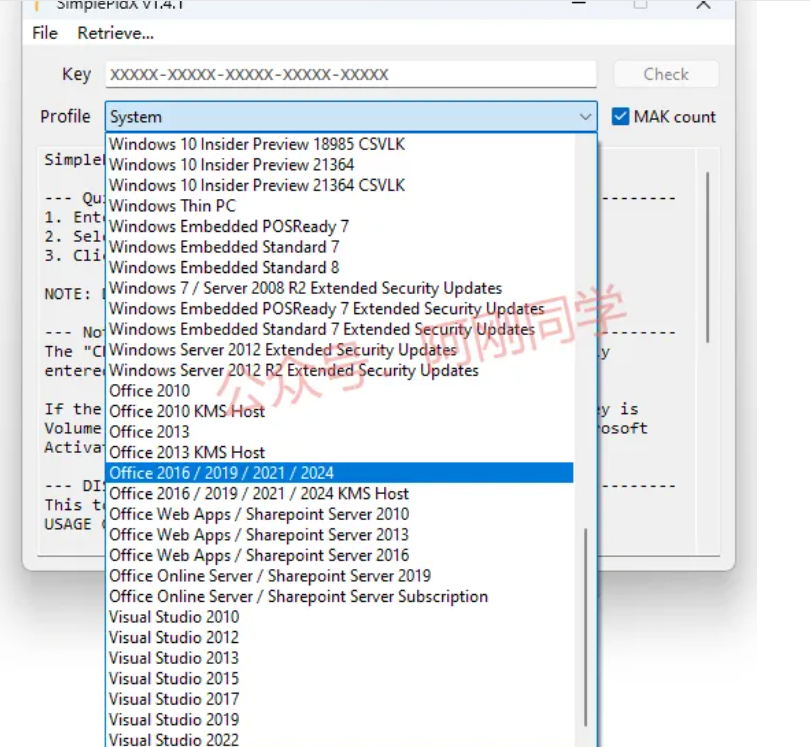
Task: Toggle the MAK count checkbox
Action: 620,117
